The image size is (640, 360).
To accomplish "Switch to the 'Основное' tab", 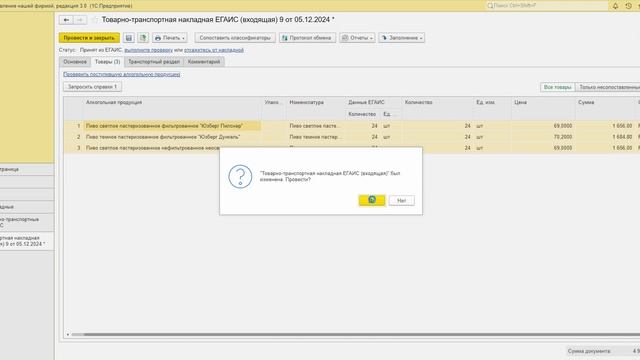I will (75, 62).
